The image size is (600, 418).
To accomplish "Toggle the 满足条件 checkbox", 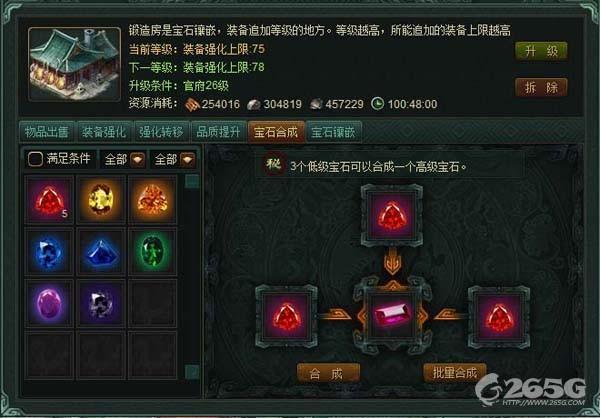I will pyautogui.click(x=36, y=159).
